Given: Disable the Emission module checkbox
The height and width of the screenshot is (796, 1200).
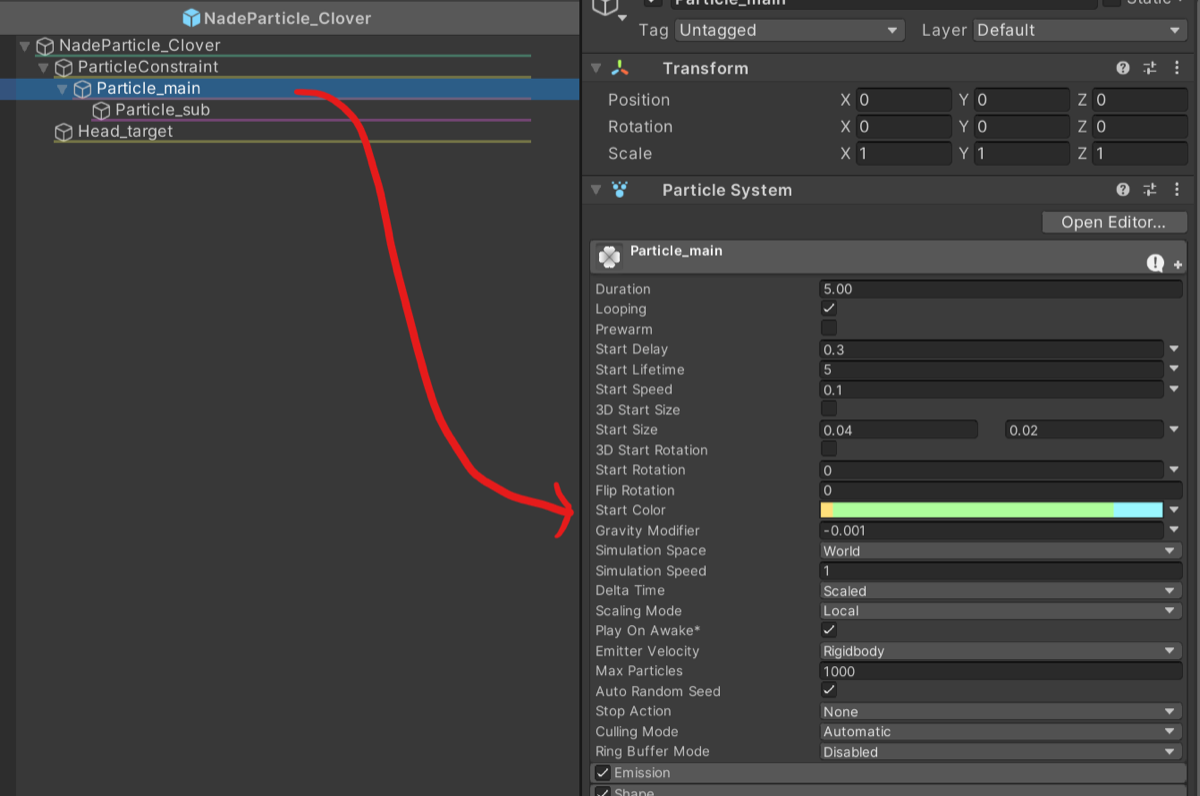Looking at the screenshot, I should pos(603,773).
